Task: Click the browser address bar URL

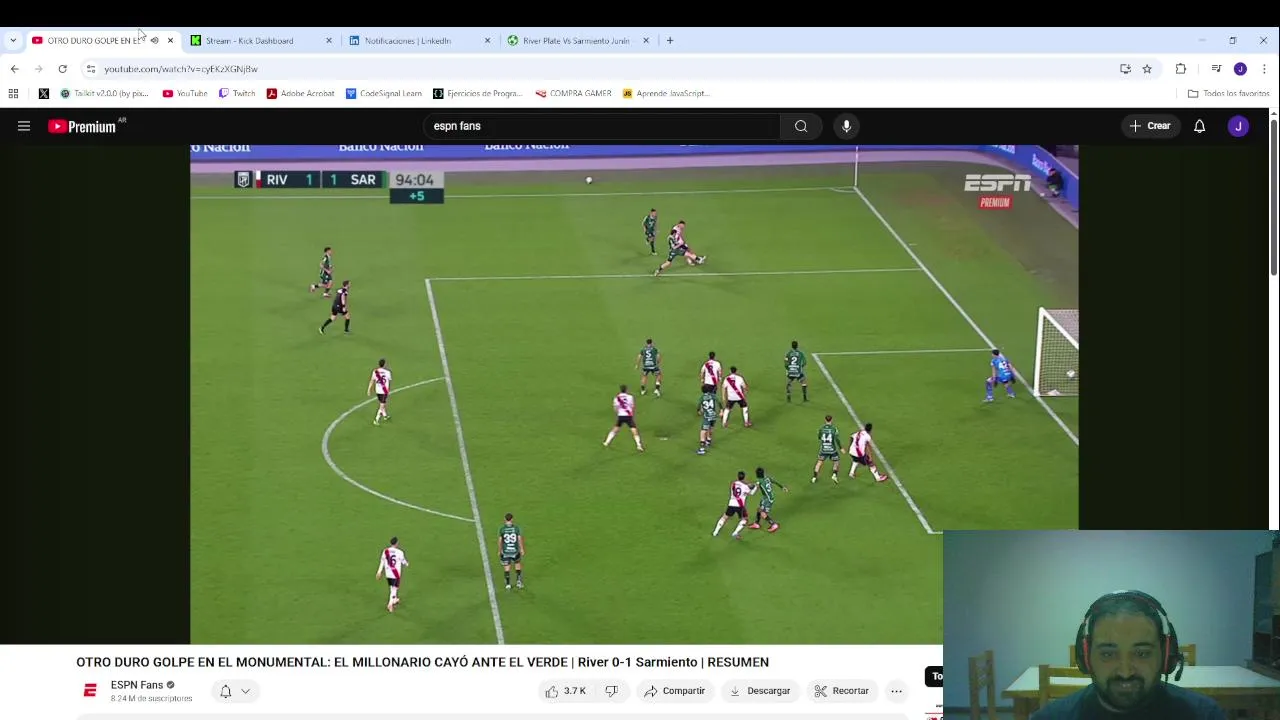Action: tap(181, 69)
